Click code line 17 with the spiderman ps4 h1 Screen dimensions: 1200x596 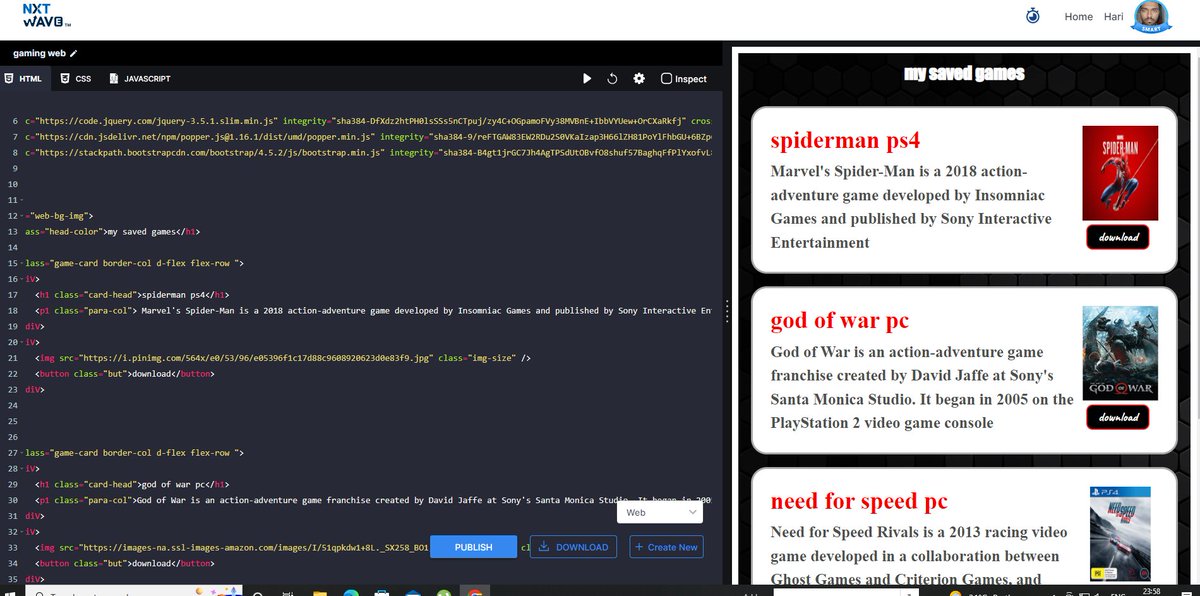(133, 295)
